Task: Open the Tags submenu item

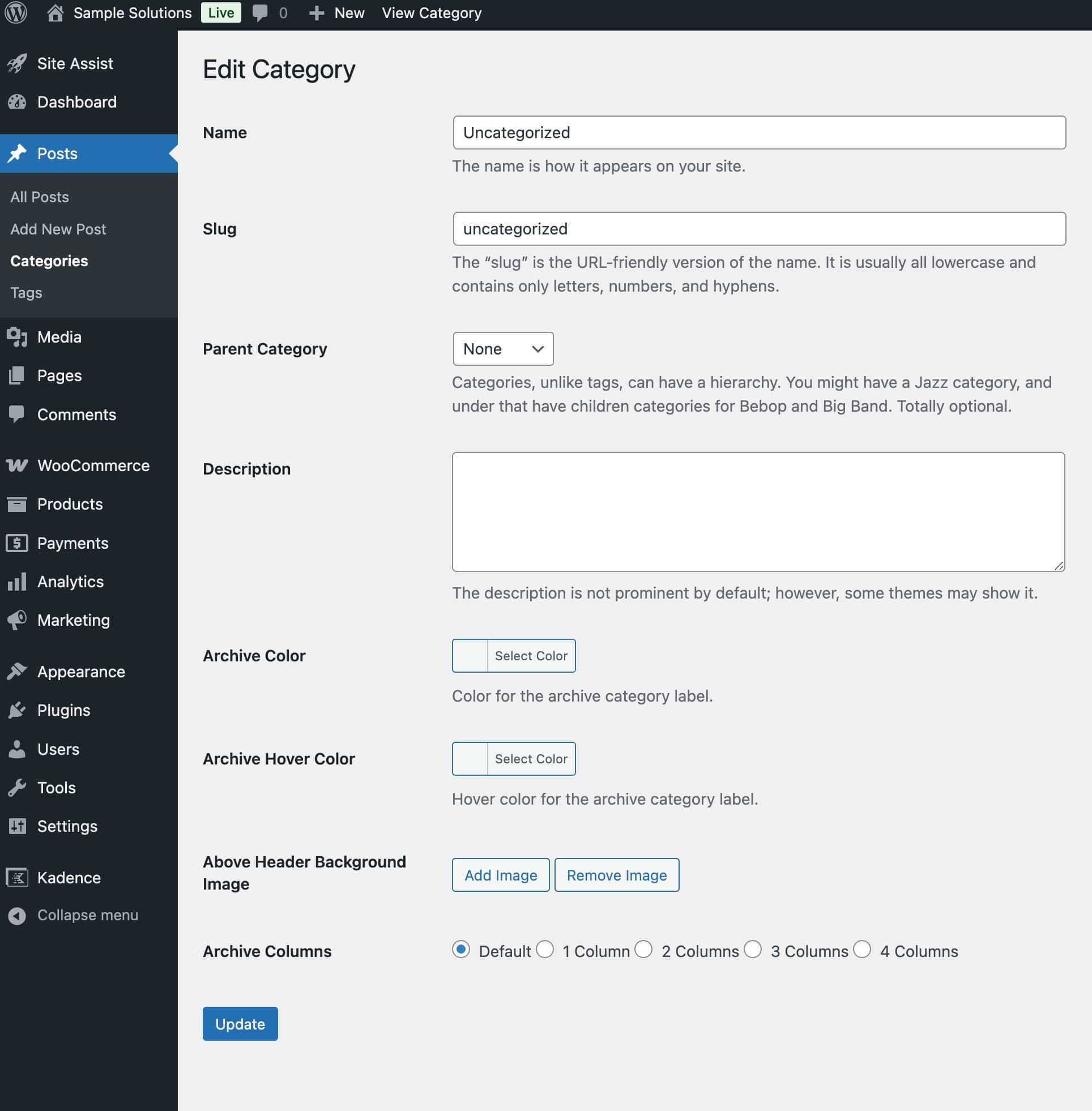Action: point(27,293)
